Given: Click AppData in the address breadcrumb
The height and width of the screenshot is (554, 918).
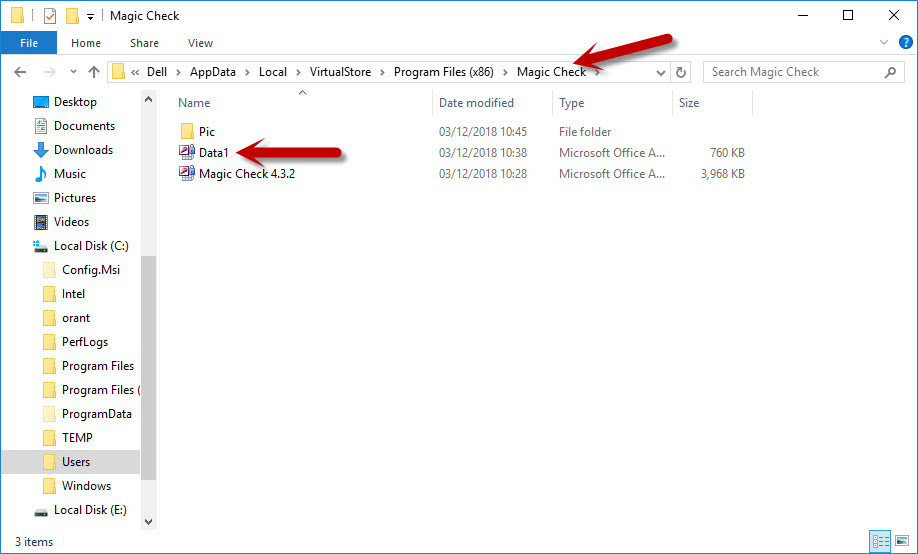Looking at the screenshot, I should coord(213,72).
